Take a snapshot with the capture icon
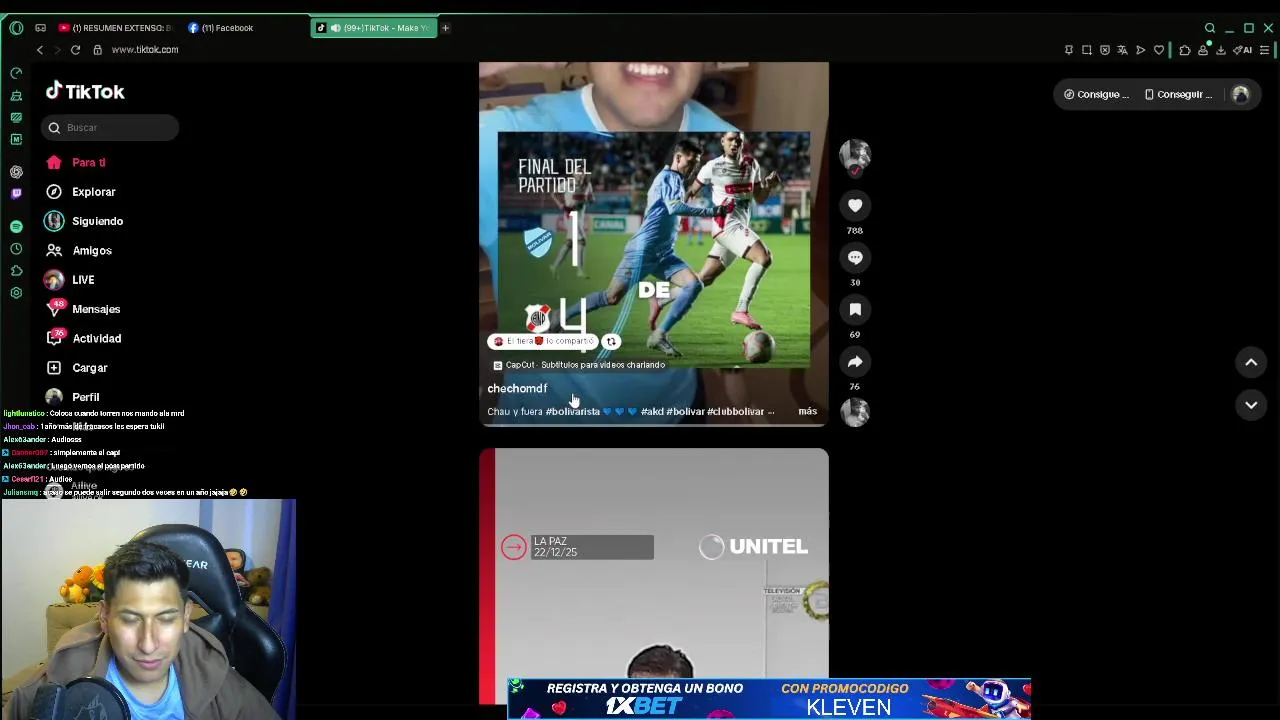The height and width of the screenshot is (720, 1280). [1087, 50]
